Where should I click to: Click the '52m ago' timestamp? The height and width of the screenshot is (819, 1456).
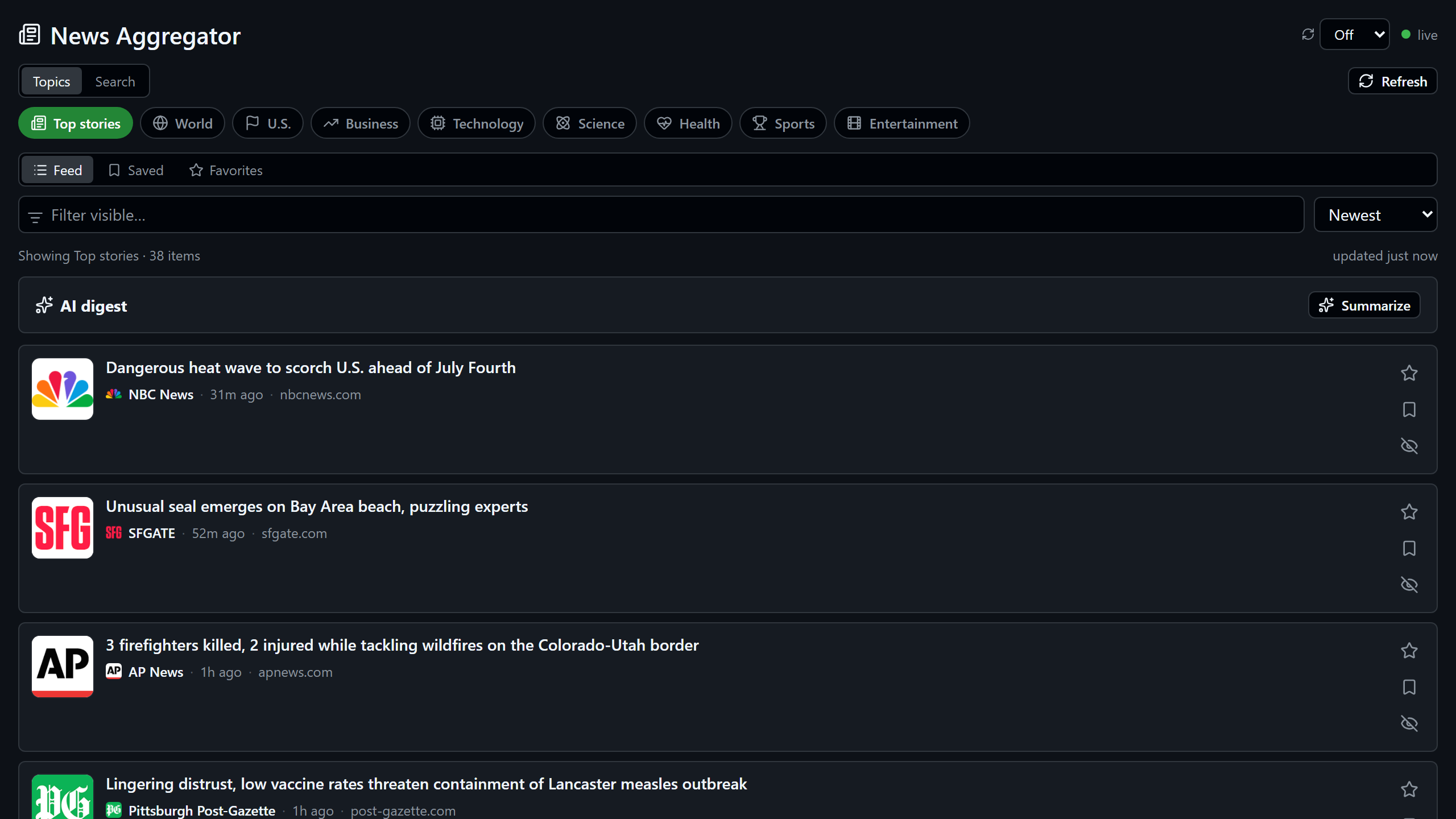218,533
